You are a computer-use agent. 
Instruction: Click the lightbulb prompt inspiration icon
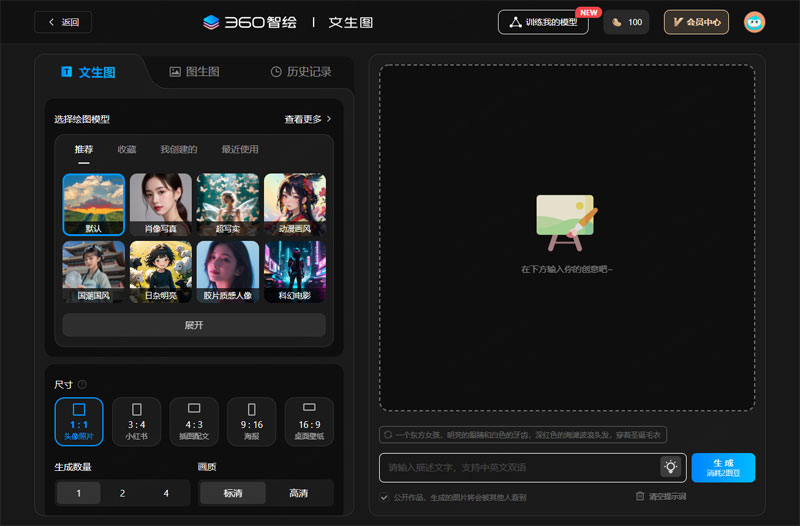coord(670,467)
